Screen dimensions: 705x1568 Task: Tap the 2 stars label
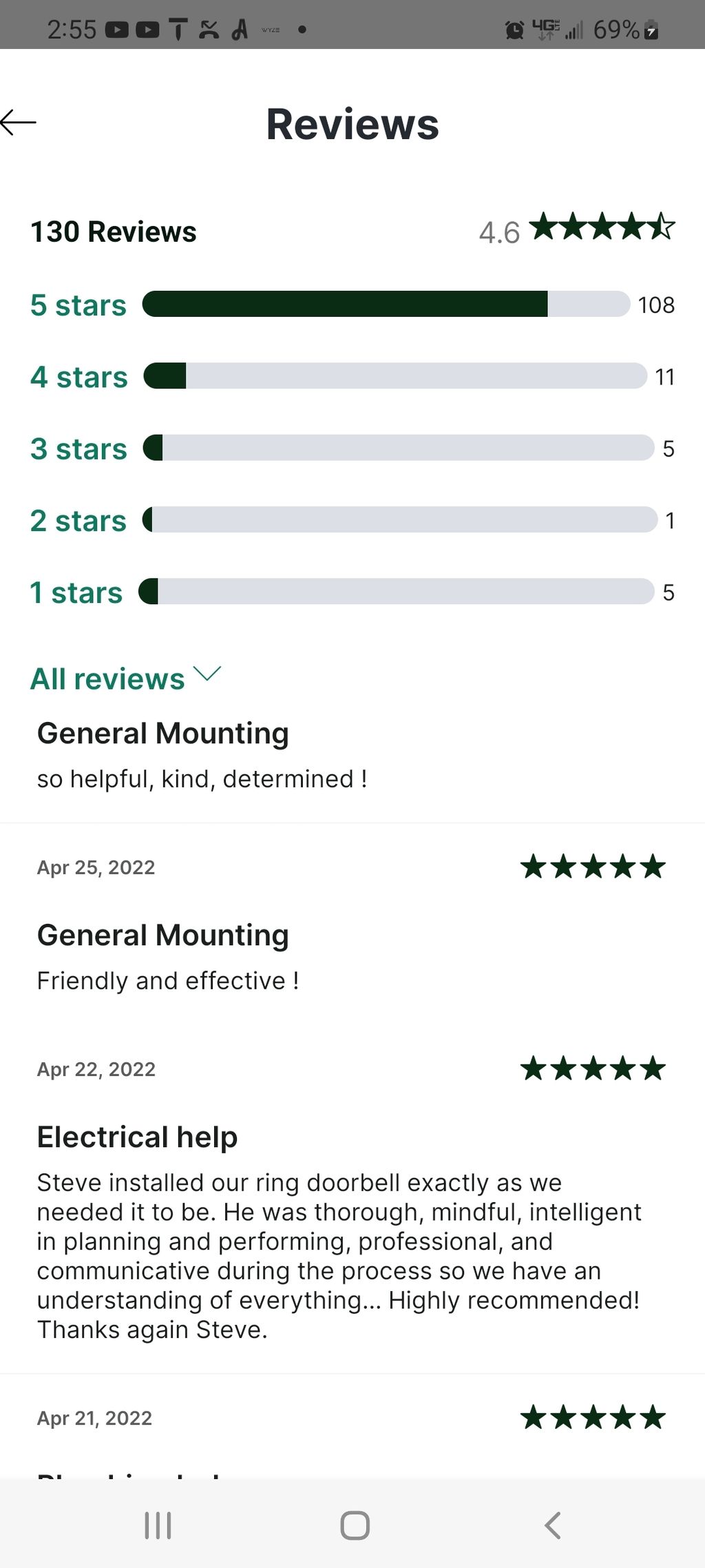click(x=78, y=521)
